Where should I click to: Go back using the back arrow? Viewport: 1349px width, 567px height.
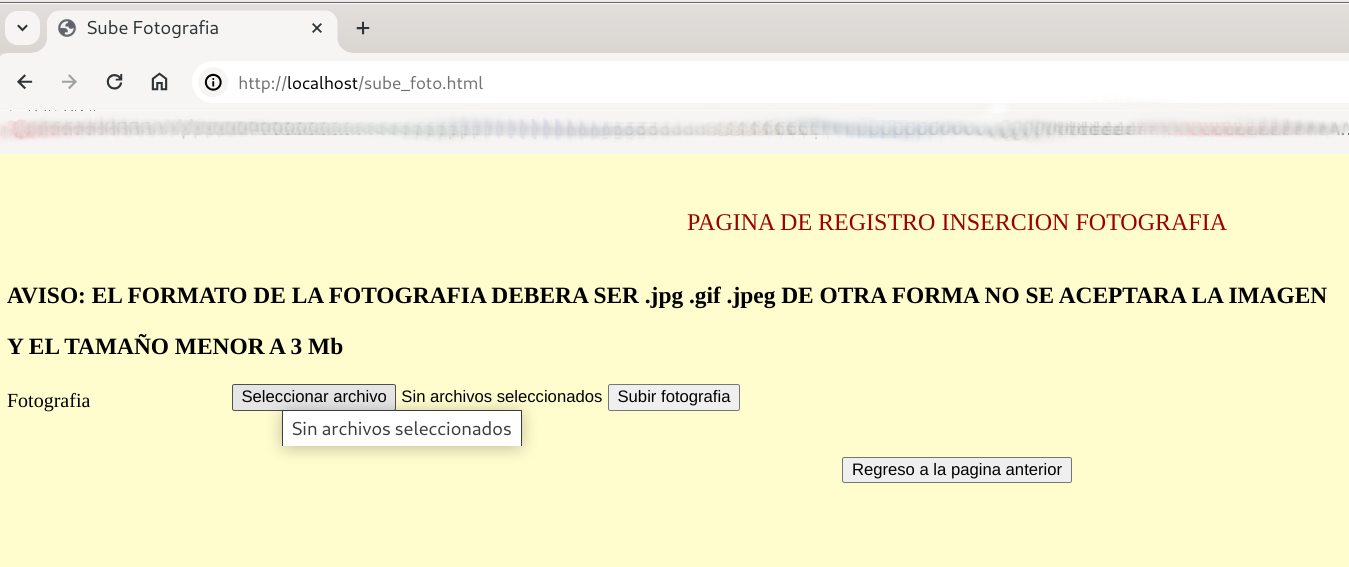[x=25, y=83]
